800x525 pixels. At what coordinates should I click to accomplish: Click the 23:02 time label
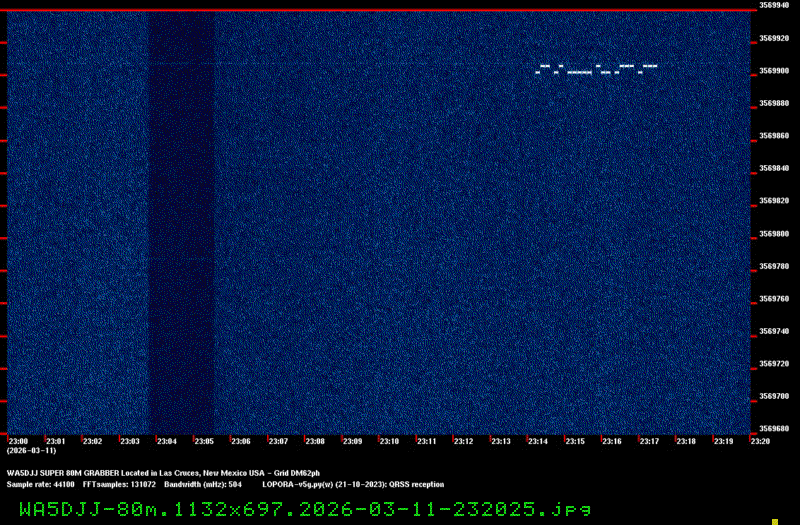click(92, 441)
